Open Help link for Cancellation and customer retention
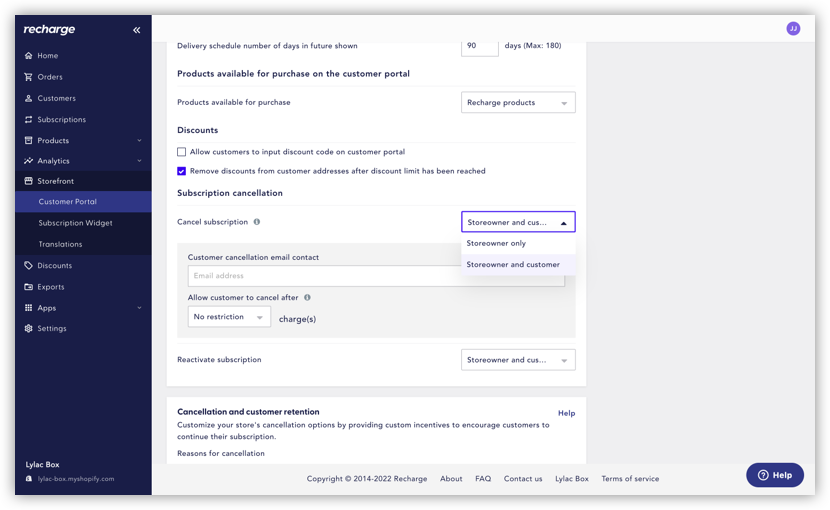This screenshot has width=830, height=510. point(566,413)
